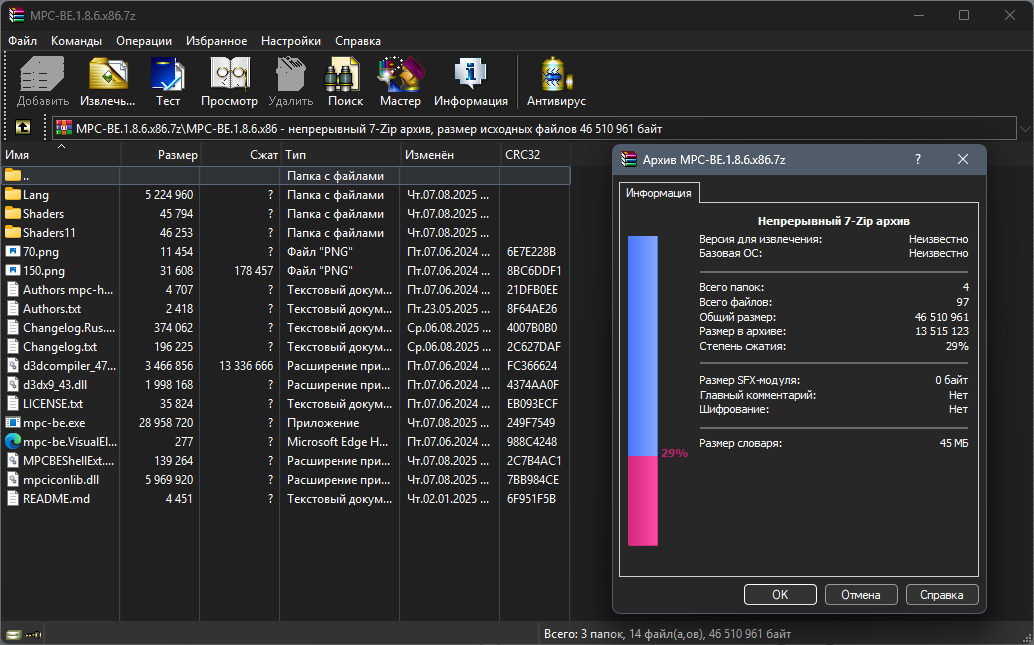
Task: Click the Lang folder icon
Action: pyautogui.click(x=13, y=195)
